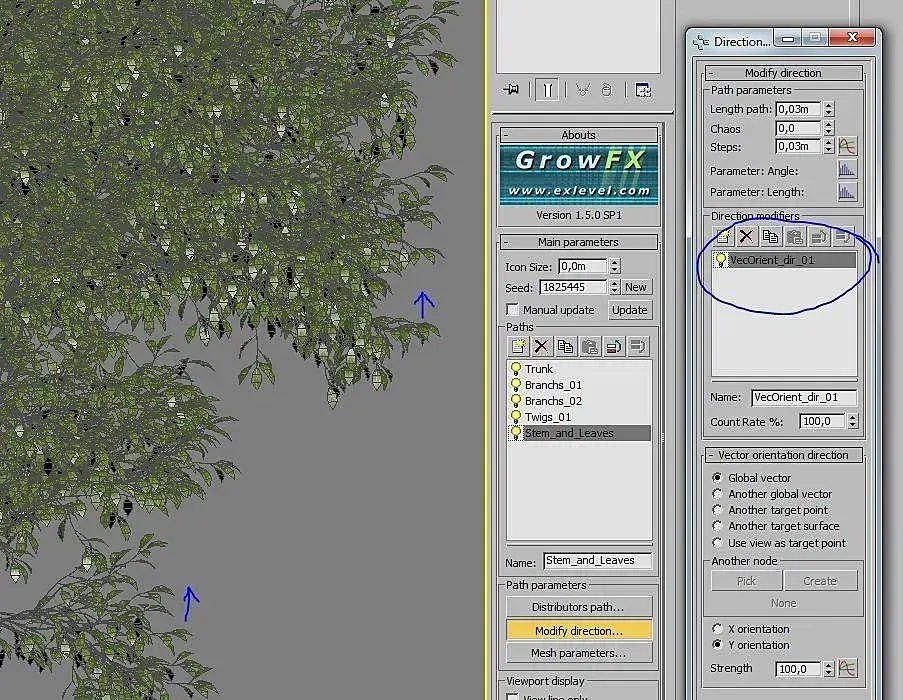Click Length path spinner
Viewport: 903px width, 700px height.
829,109
